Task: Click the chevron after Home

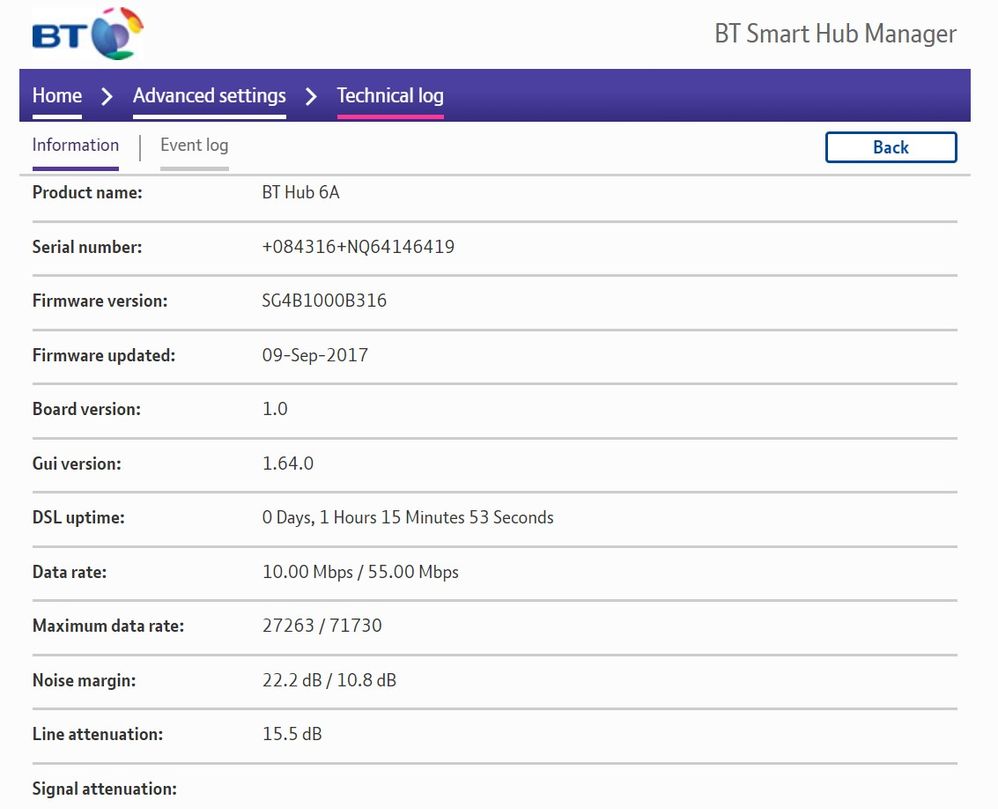Action: coord(107,97)
